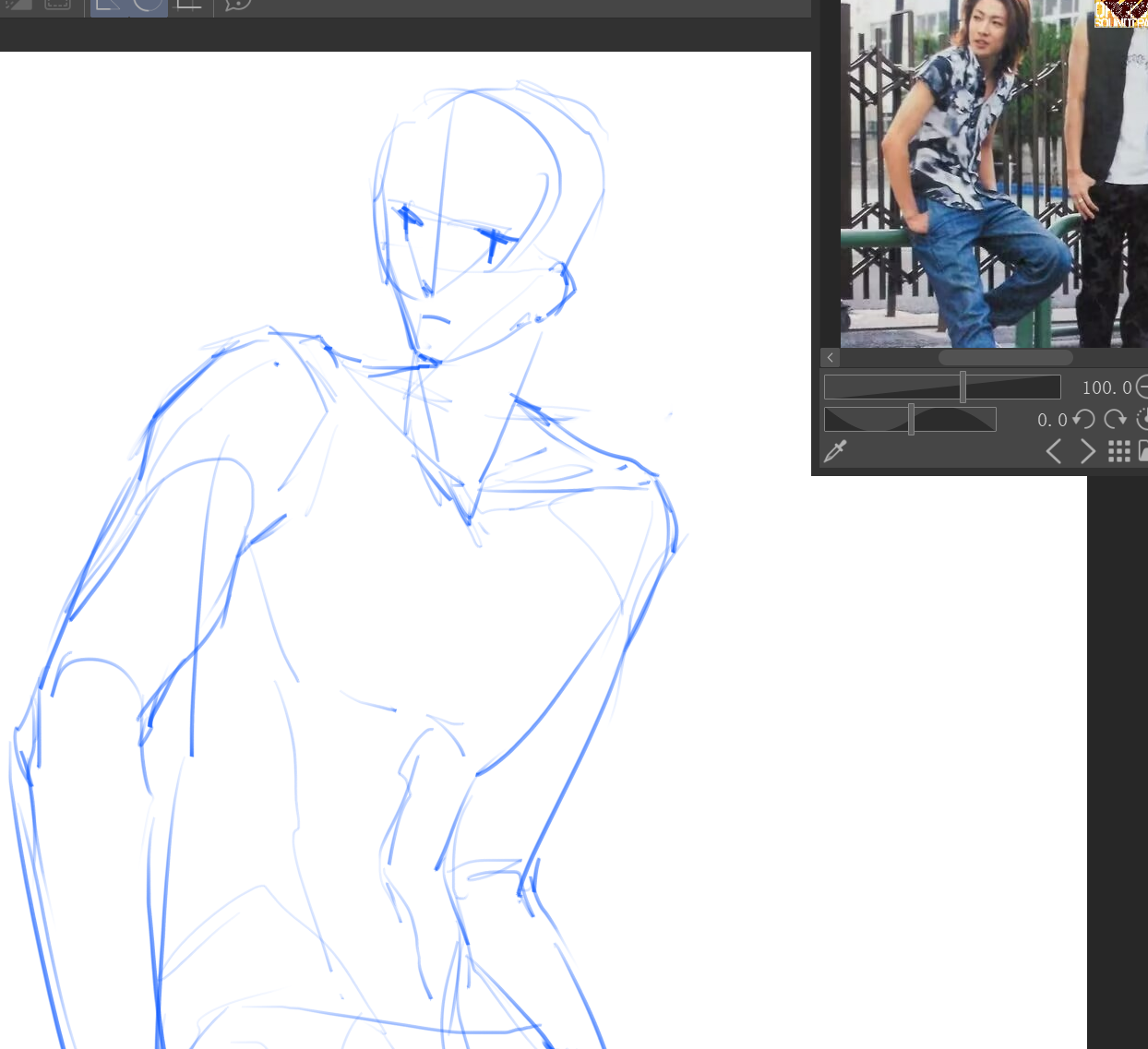Click the speech bubble icon in toolbar
The image size is (1148, 1049).
[238, 5]
